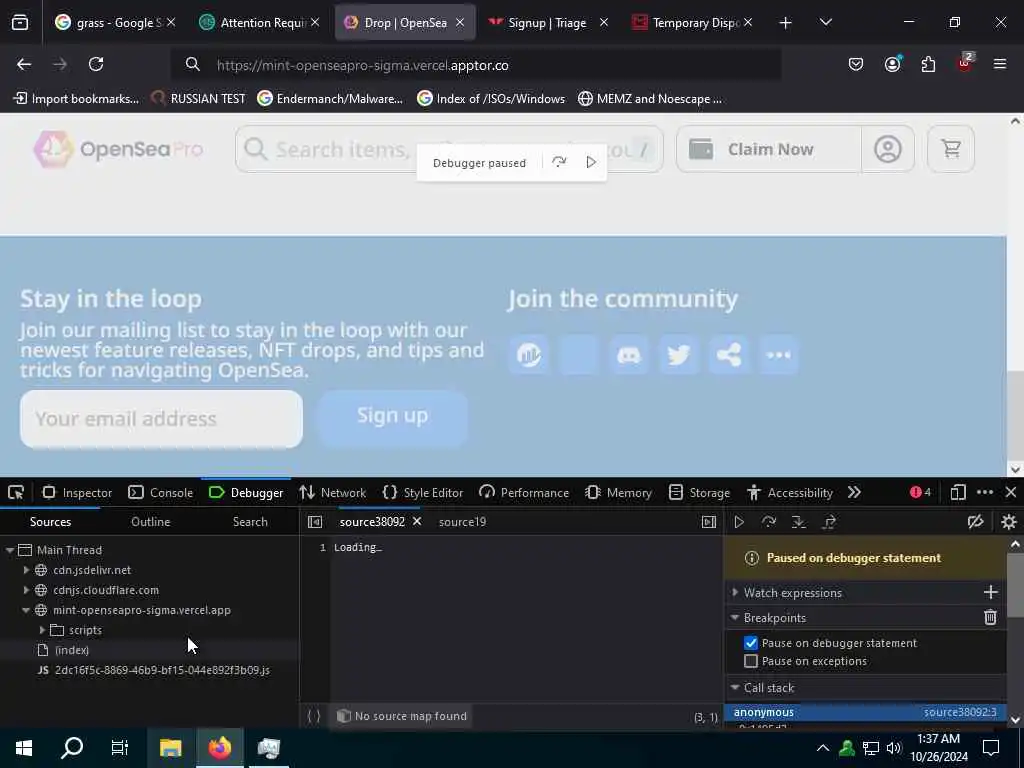This screenshot has width=1024, height=768.
Task: Open debugger settings gear
Action: coord(1008,522)
